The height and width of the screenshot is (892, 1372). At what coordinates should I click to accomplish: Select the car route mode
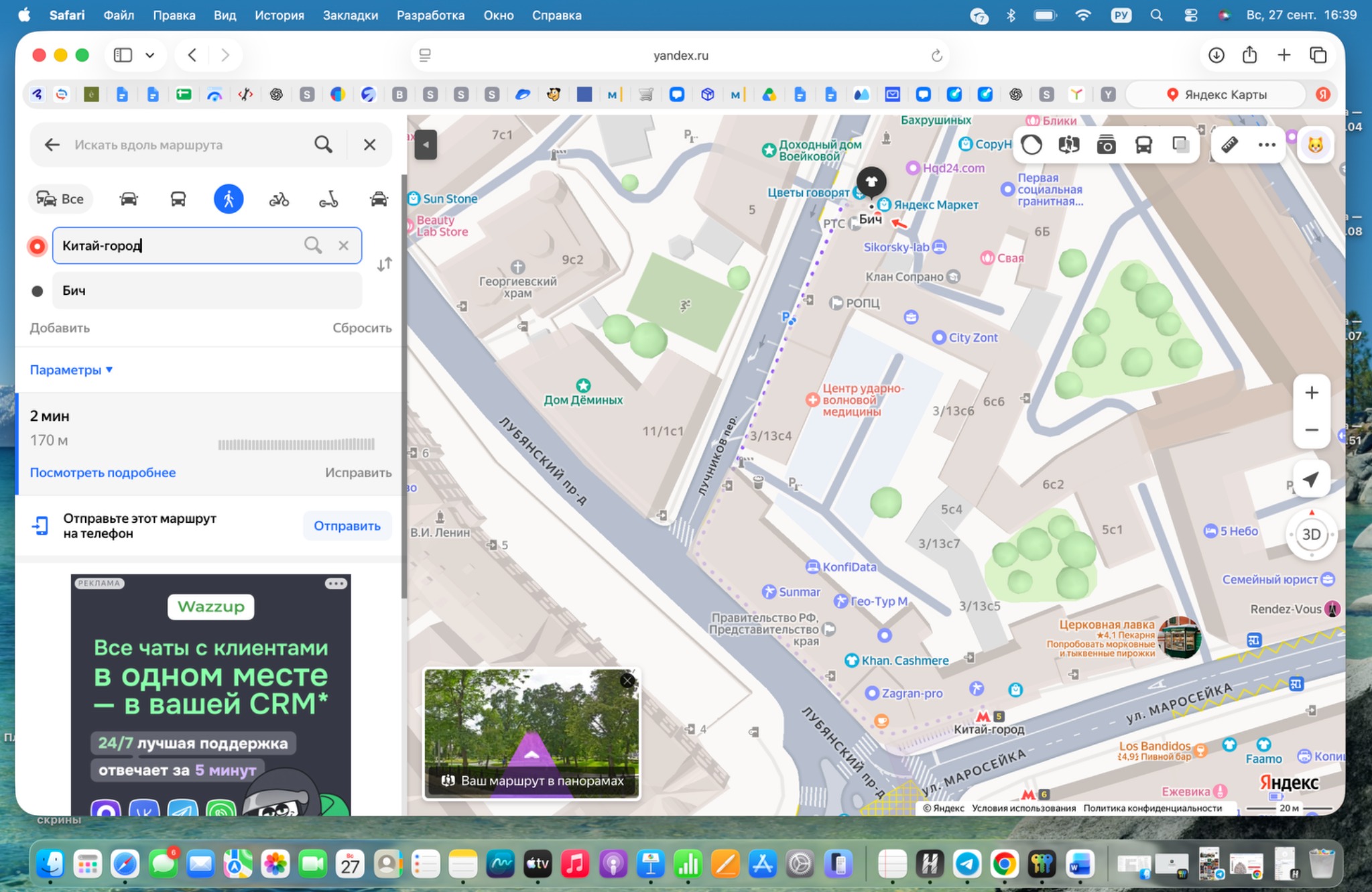pos(129,199)
